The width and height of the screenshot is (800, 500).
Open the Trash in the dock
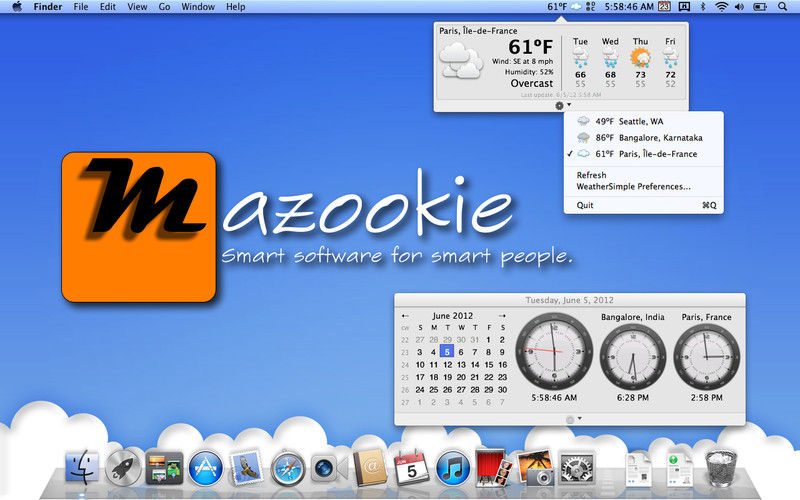[x=721, y=468]
